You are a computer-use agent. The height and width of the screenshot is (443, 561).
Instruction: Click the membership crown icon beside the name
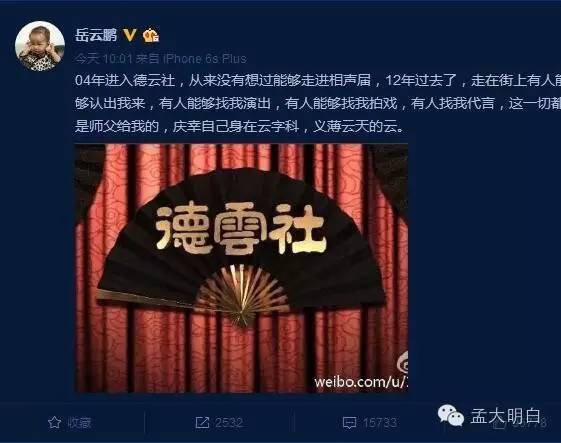[151, 35]
